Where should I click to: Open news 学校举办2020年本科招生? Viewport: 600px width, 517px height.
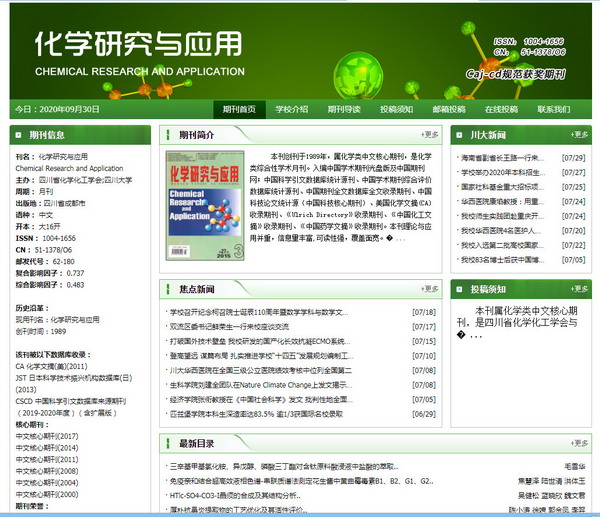click(x=503, y=173)
